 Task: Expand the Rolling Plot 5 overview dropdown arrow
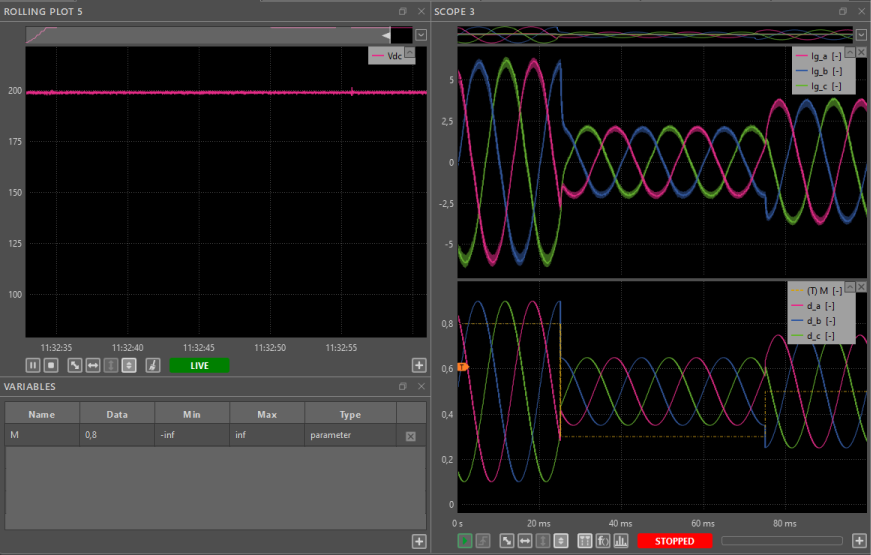[x=421, y=34]
